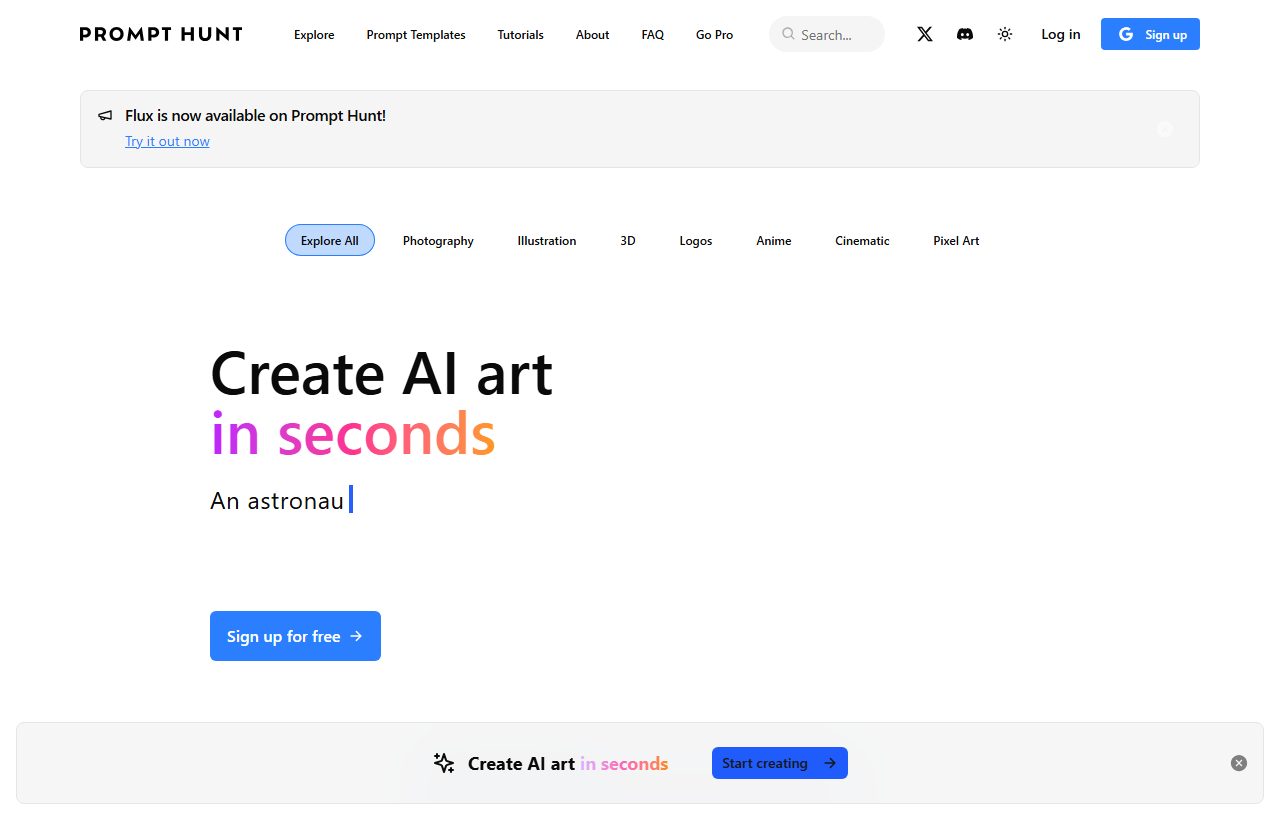
Task: Click the megaphone announcement icon
Action: [105, 116]
